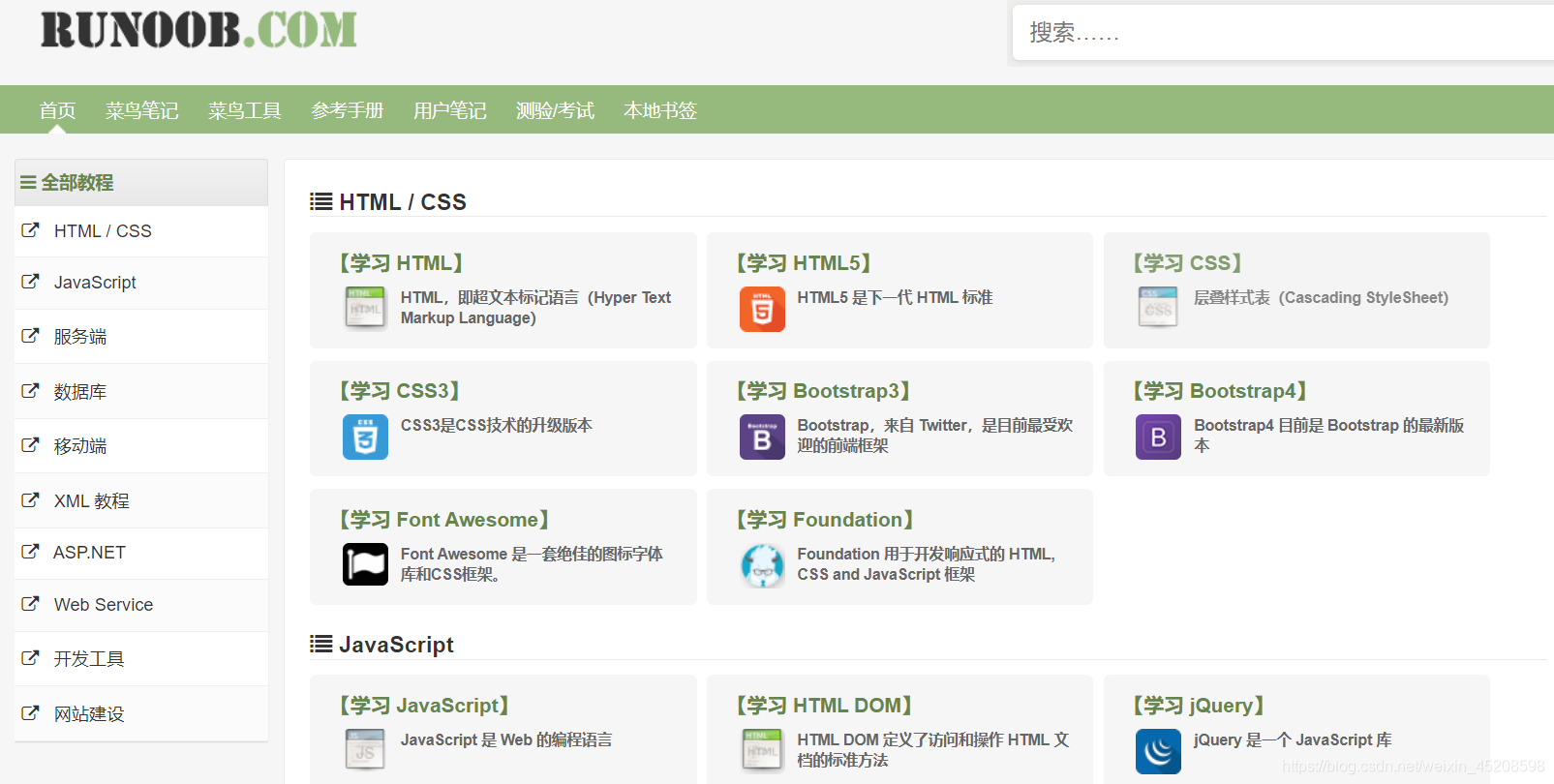Click the Foundation yeti icon
Screen dimensions: 1554x784
click(x=762, y=565)
